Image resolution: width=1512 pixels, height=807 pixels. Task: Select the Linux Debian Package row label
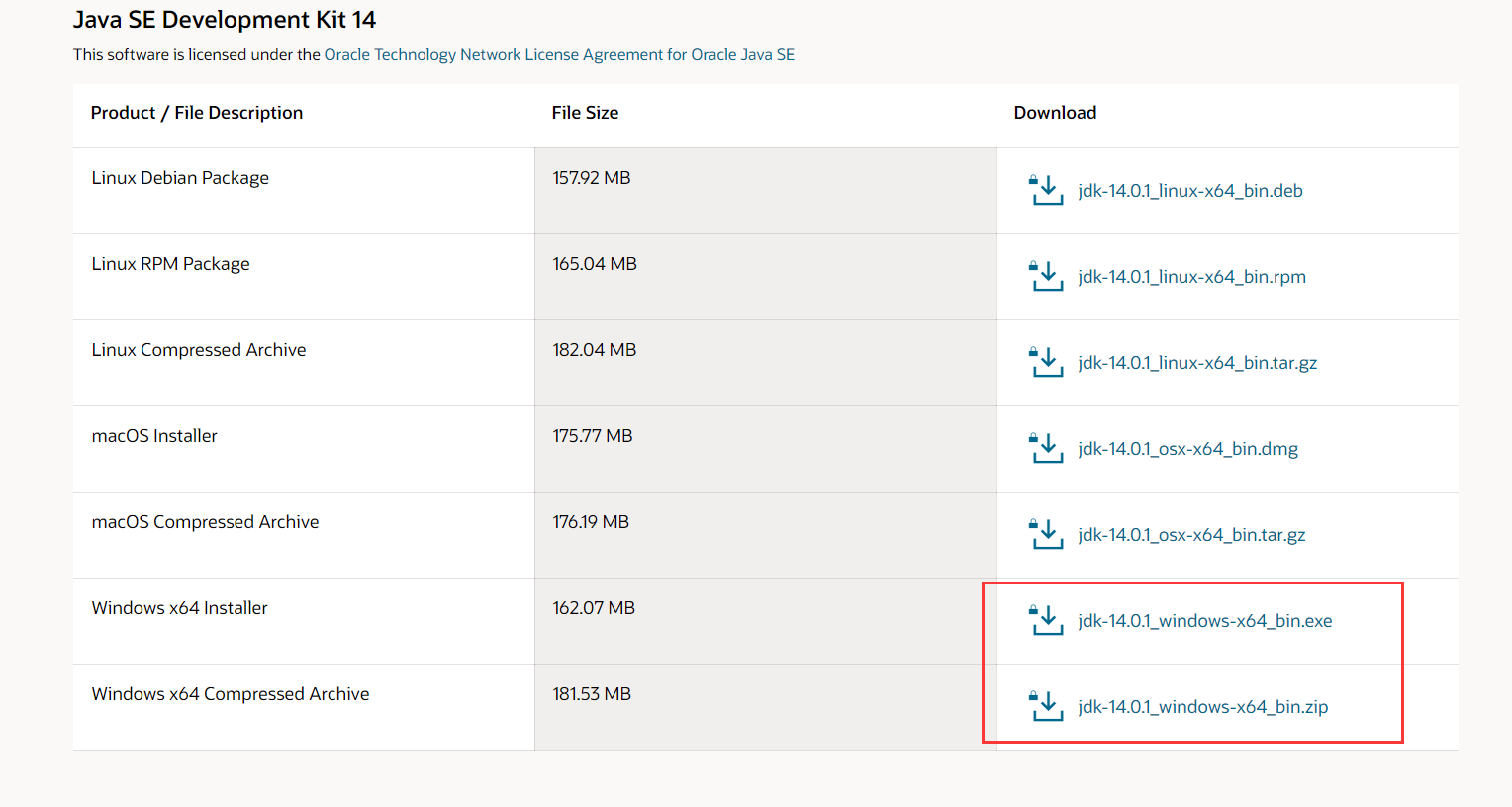point(180,178)
